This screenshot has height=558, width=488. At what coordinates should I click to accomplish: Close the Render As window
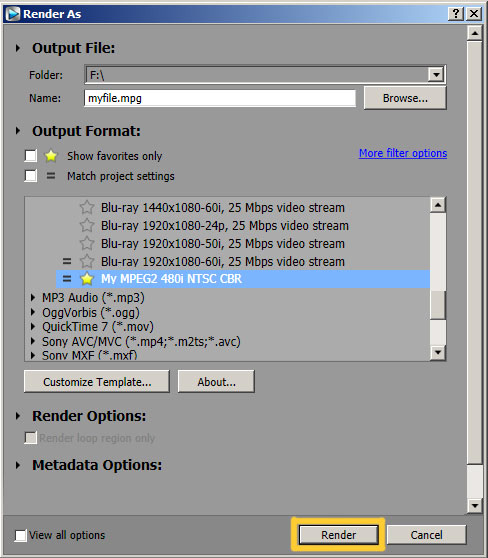click(474, 14)
